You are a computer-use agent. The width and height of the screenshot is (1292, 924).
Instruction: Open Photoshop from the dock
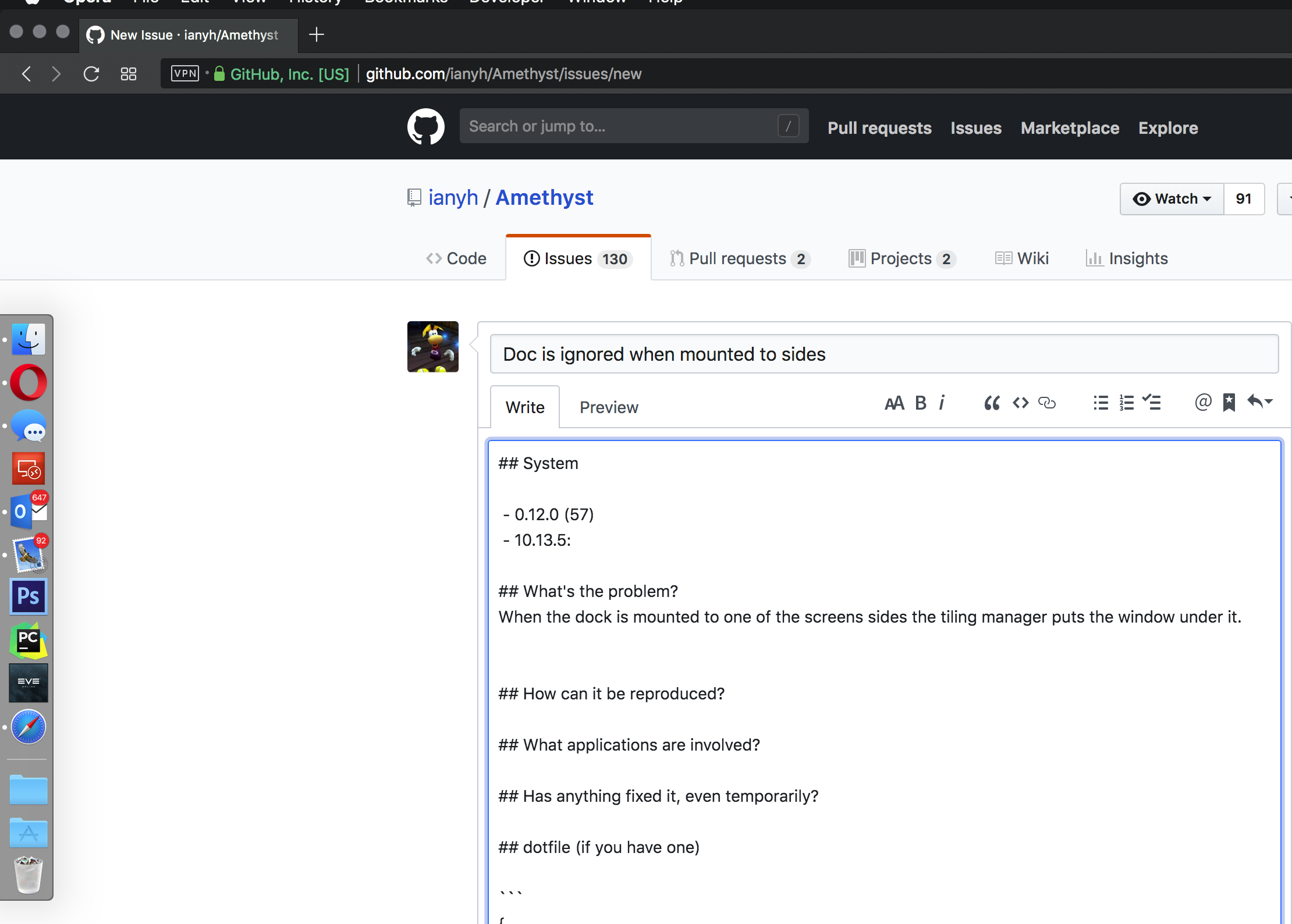pos(28,596)
